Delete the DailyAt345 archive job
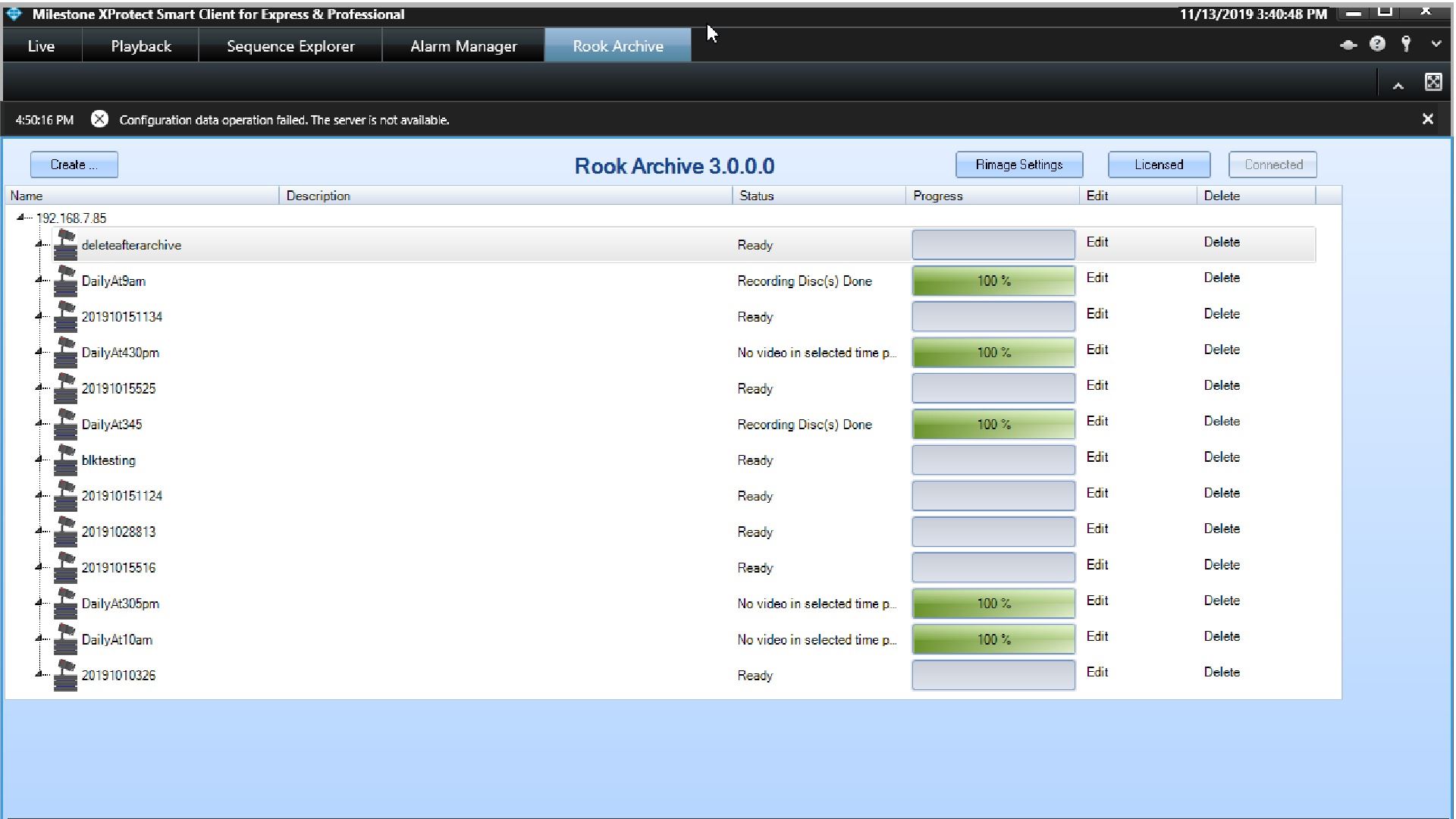This screenshot has width=1456, height=819. coord(1222,421)
